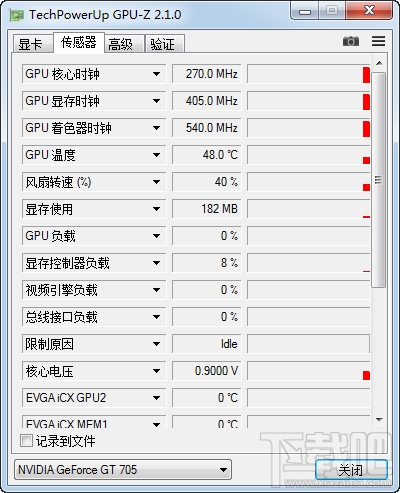
Task: Click the 405.0 MHz memory clock value
Action: click(207, 101)
